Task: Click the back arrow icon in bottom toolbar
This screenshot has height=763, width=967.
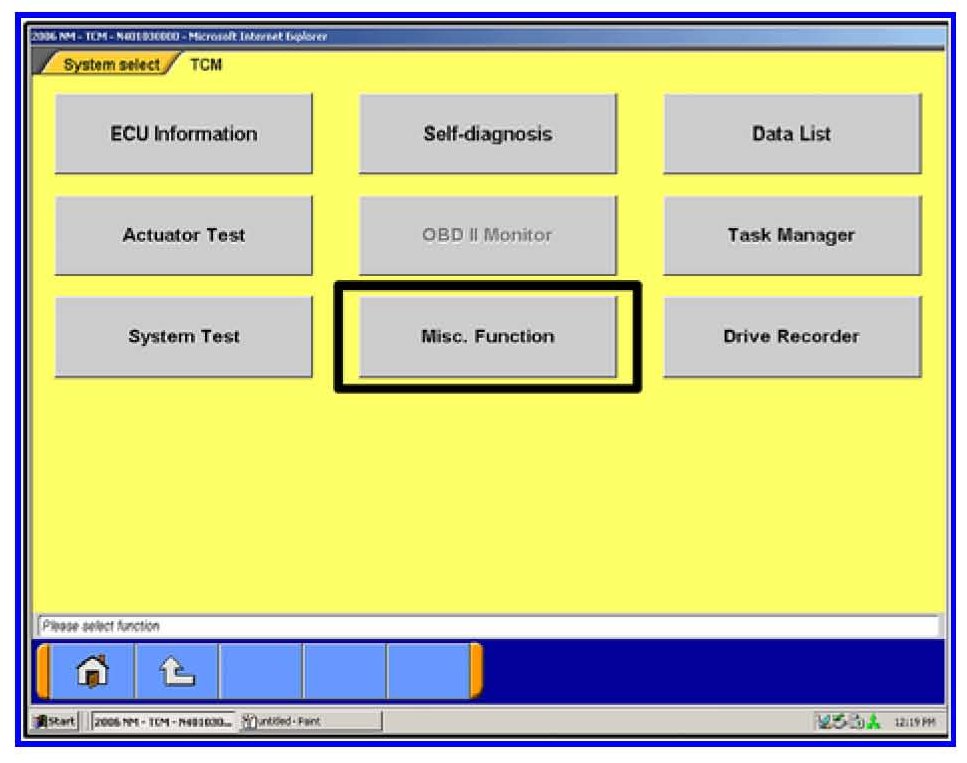Action: pyautogui.click(x=176, y=673)
